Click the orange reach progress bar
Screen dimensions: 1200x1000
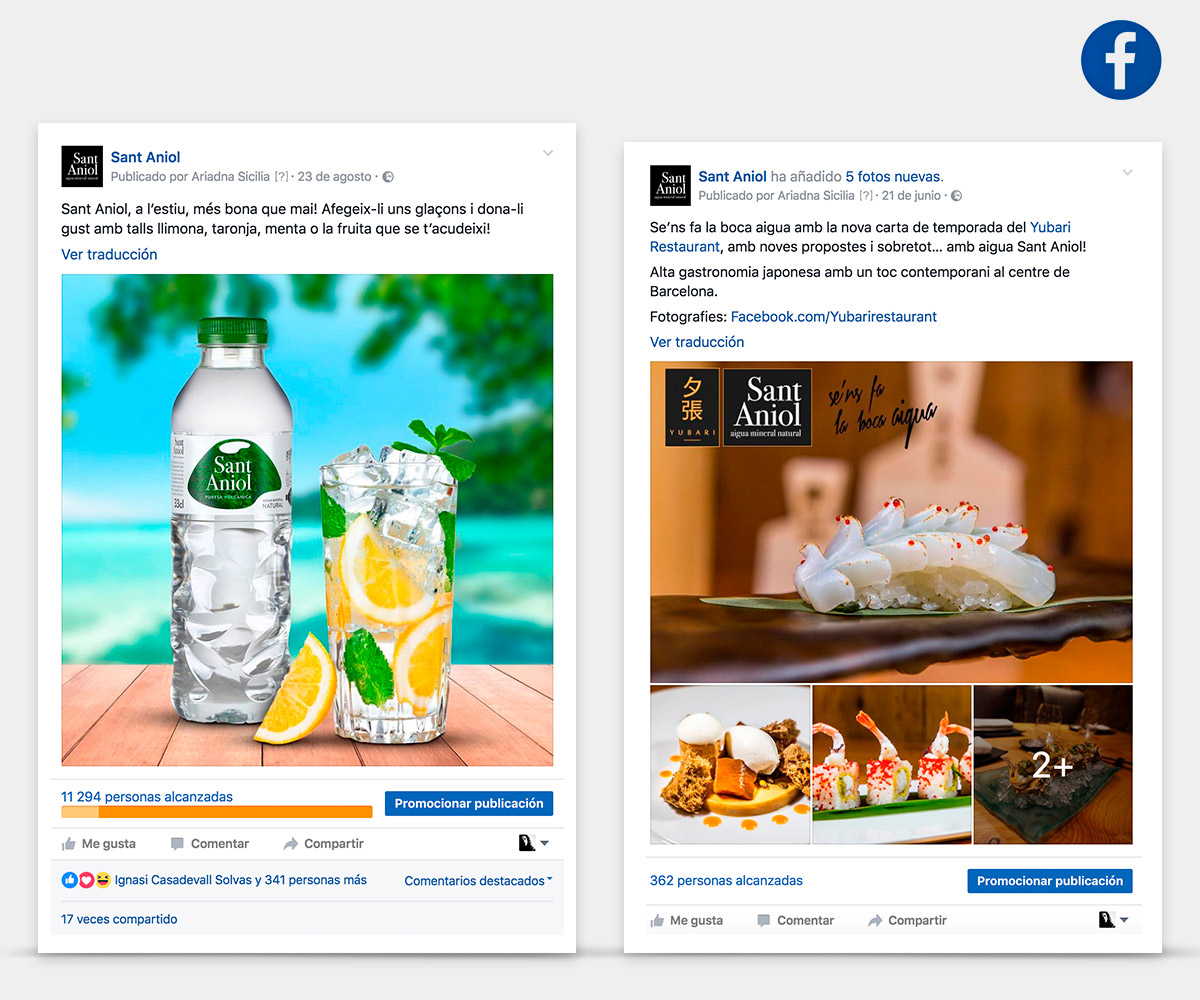pyautogui.click(x=217, y=812)
